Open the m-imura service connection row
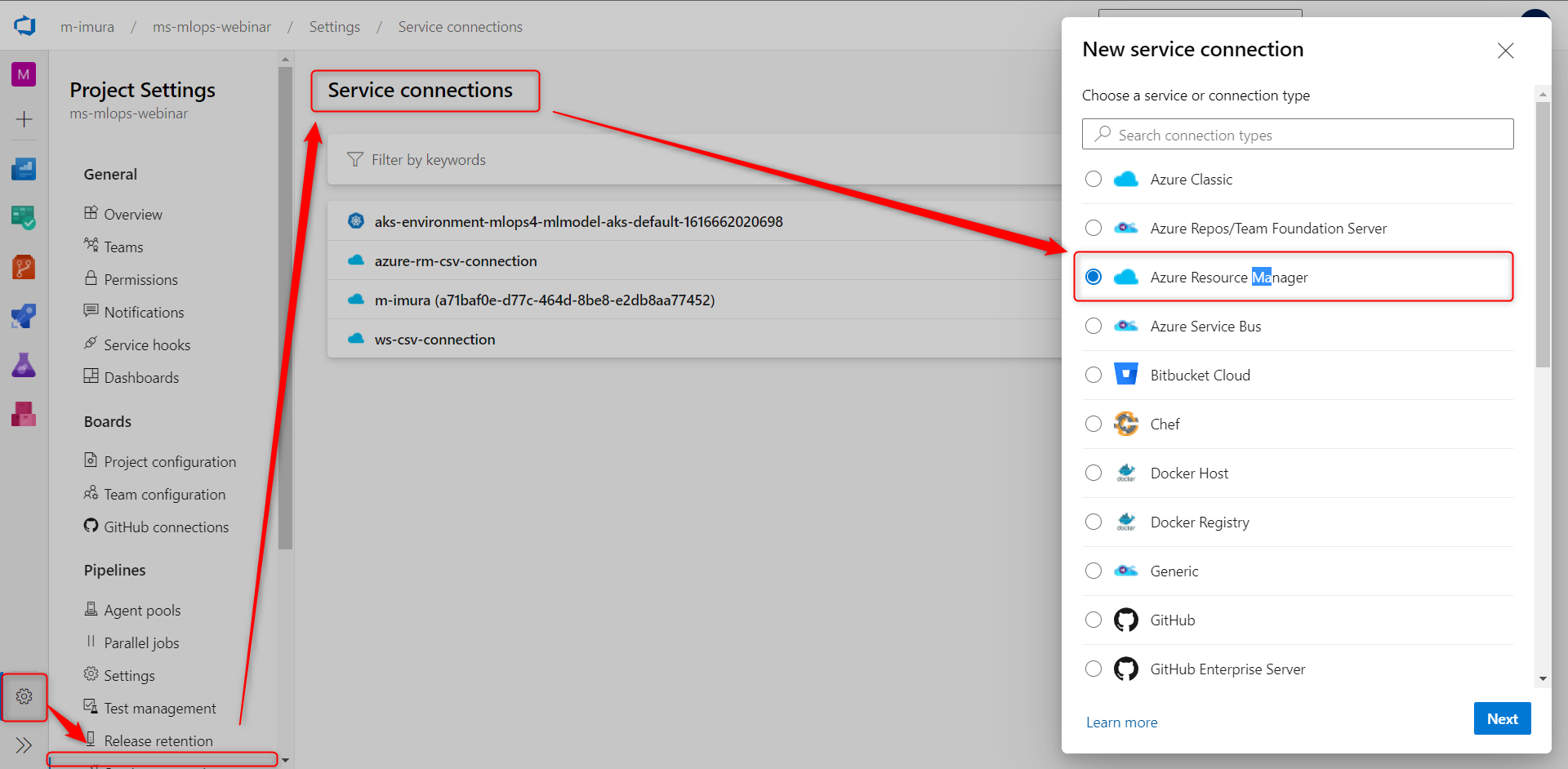 [x=694, y=300]
